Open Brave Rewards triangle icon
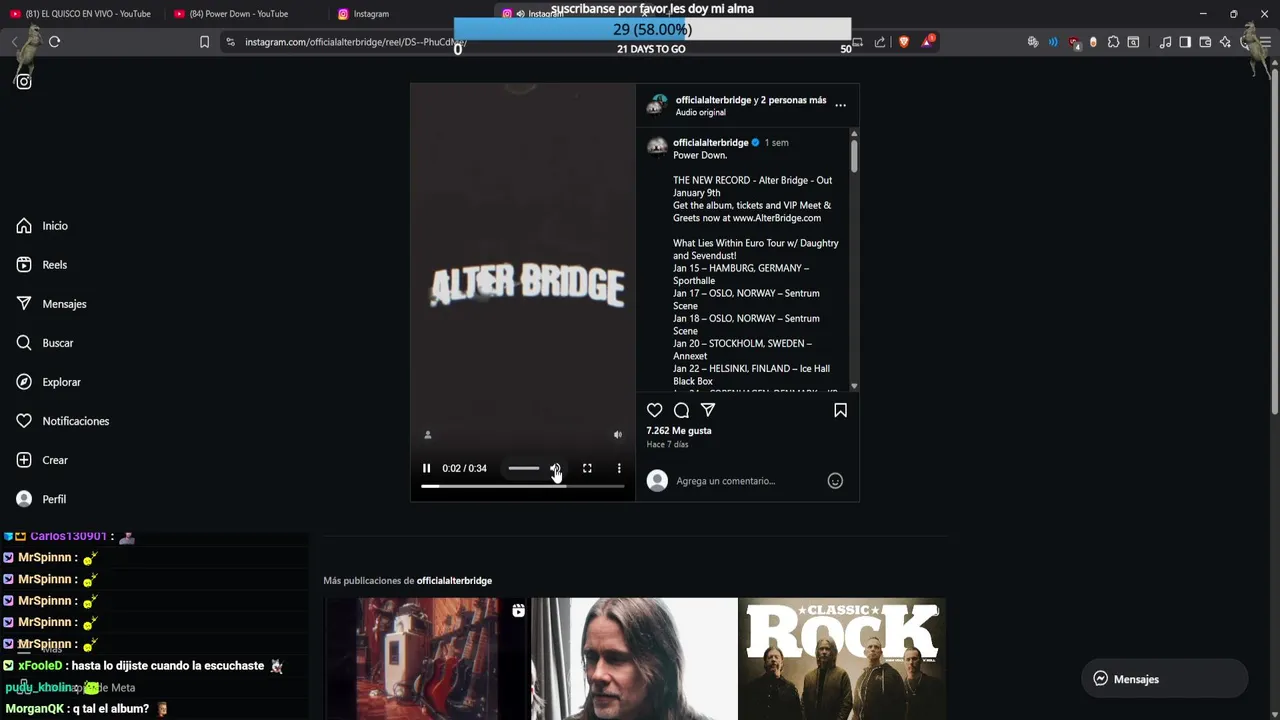The image size is (1280, 720). point(928,42)
